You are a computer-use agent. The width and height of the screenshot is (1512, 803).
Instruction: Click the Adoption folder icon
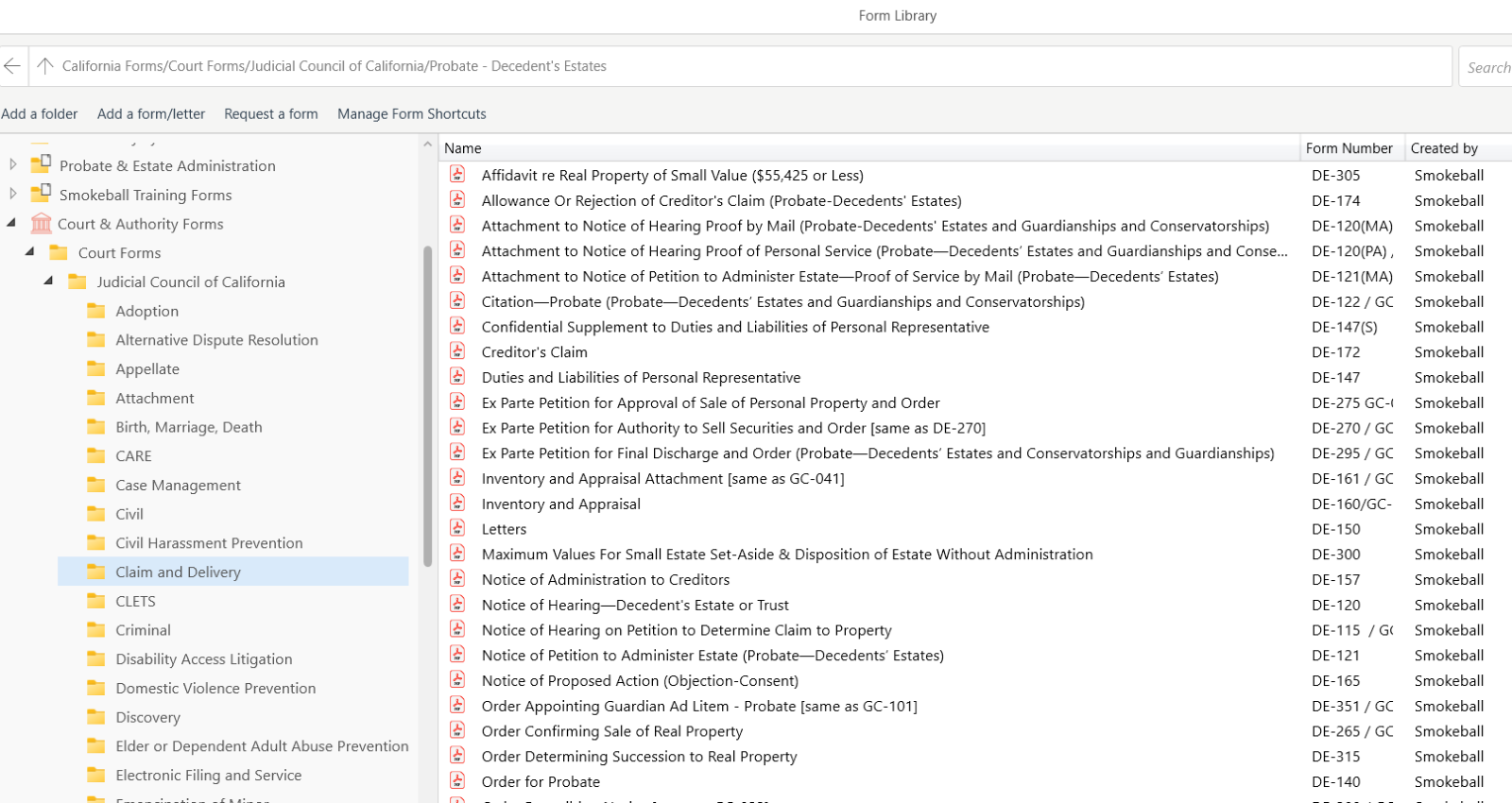tap(96, 311)
